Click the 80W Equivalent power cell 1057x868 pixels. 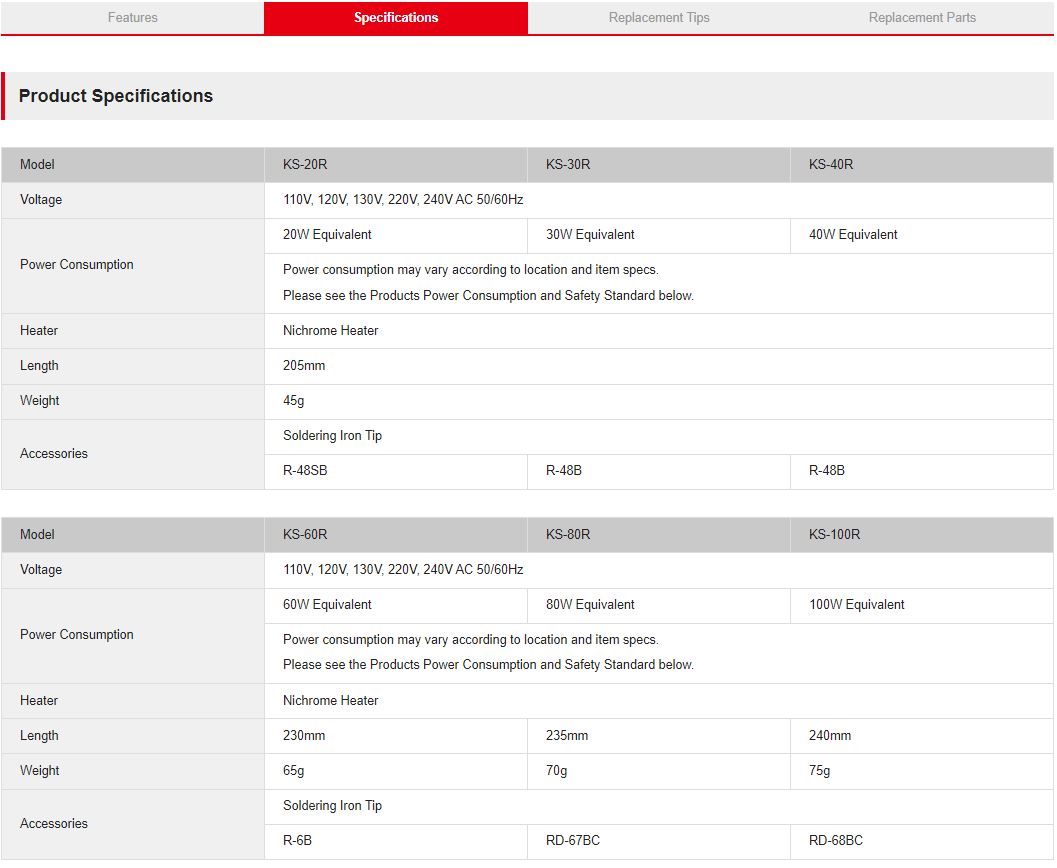pos(590,605)
